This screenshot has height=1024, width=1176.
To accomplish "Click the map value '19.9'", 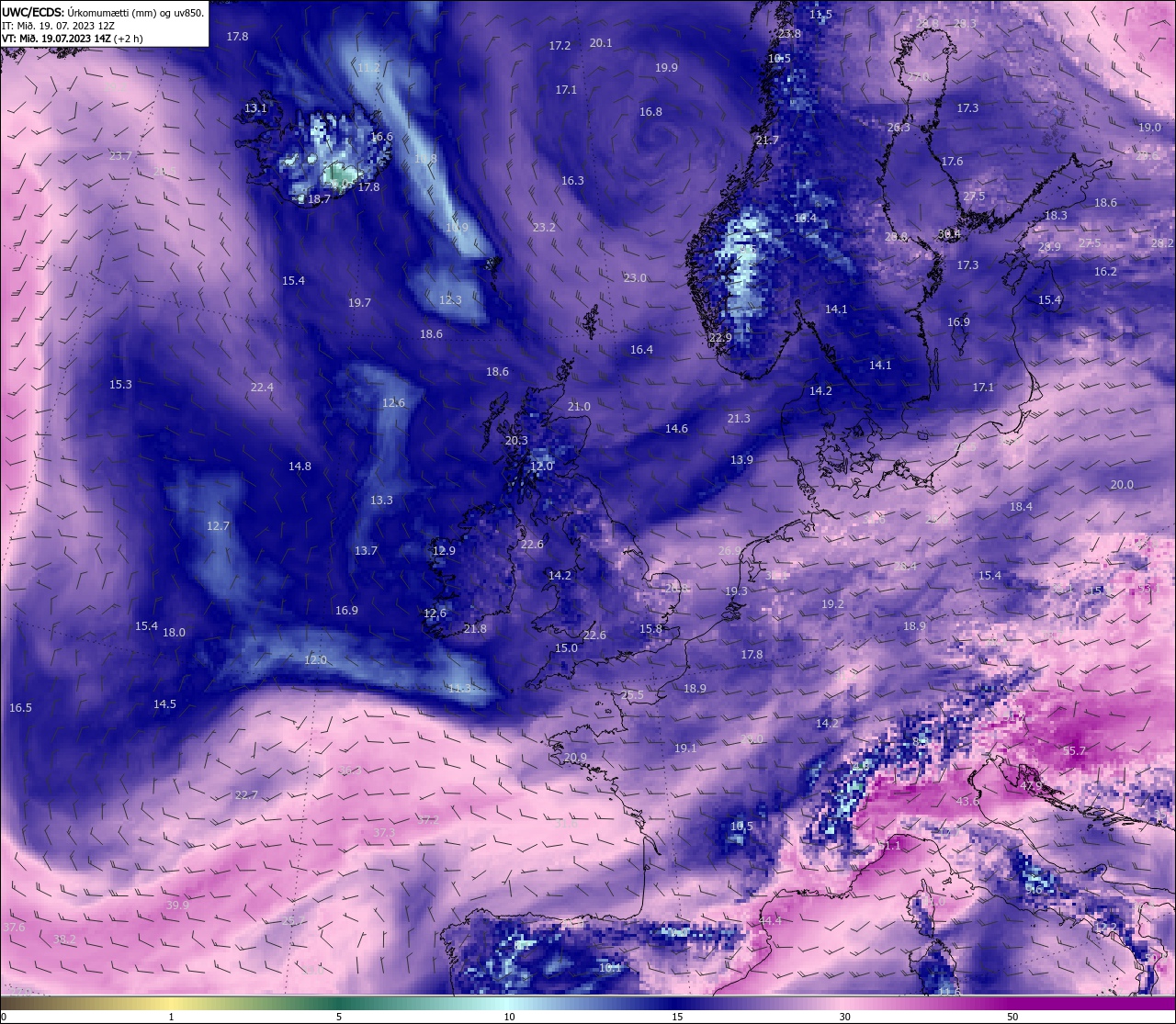I will [x=666, y=67].
